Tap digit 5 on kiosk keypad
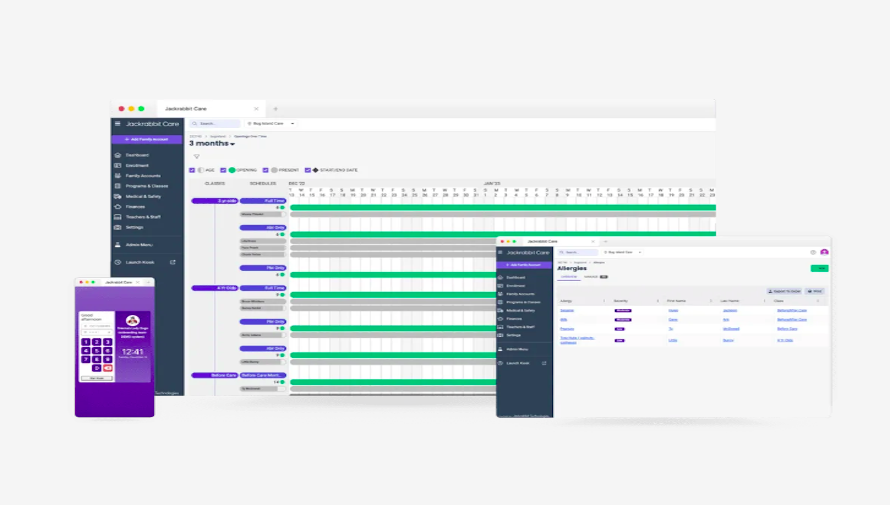This screenshot has width=890, height=505. click(96, 351)
